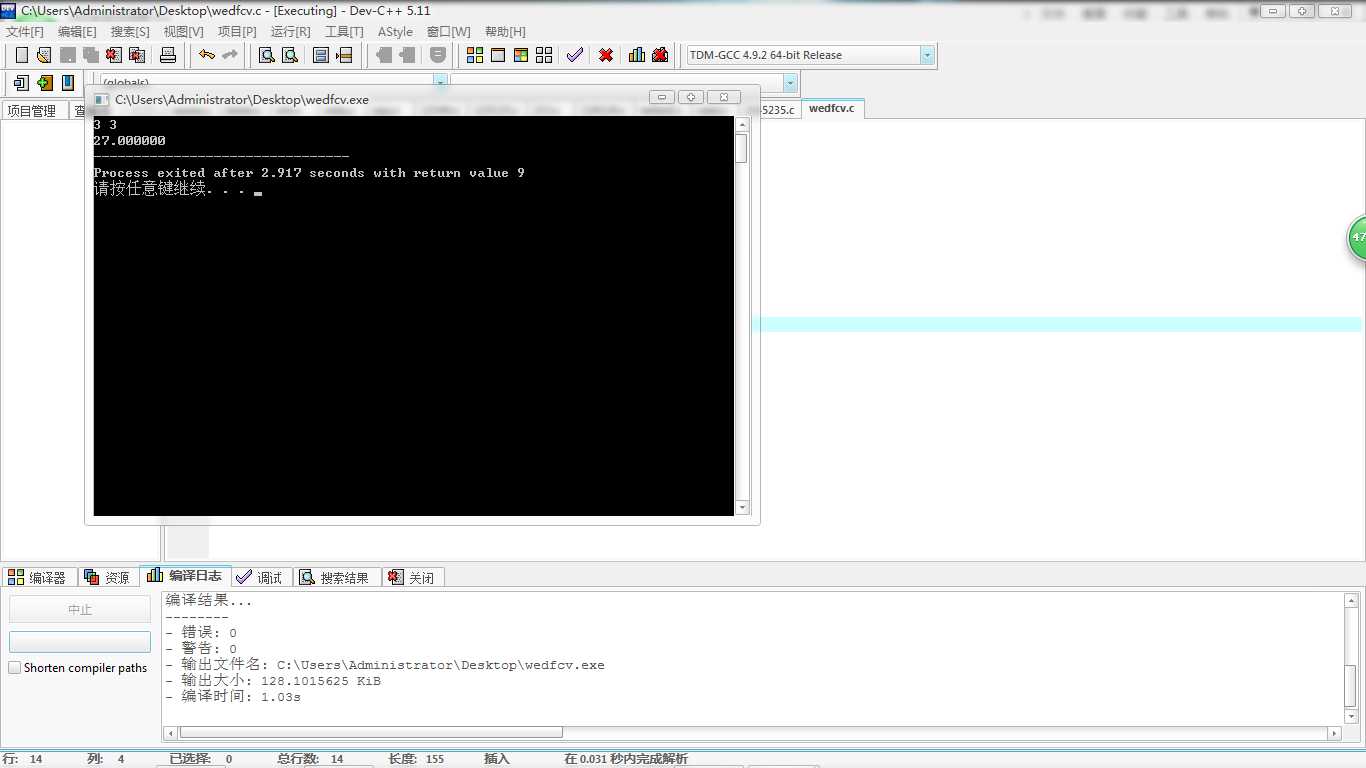The image size is (1366, 768).
Task: Open the AStyle menu
Action: tap(395, 32)
